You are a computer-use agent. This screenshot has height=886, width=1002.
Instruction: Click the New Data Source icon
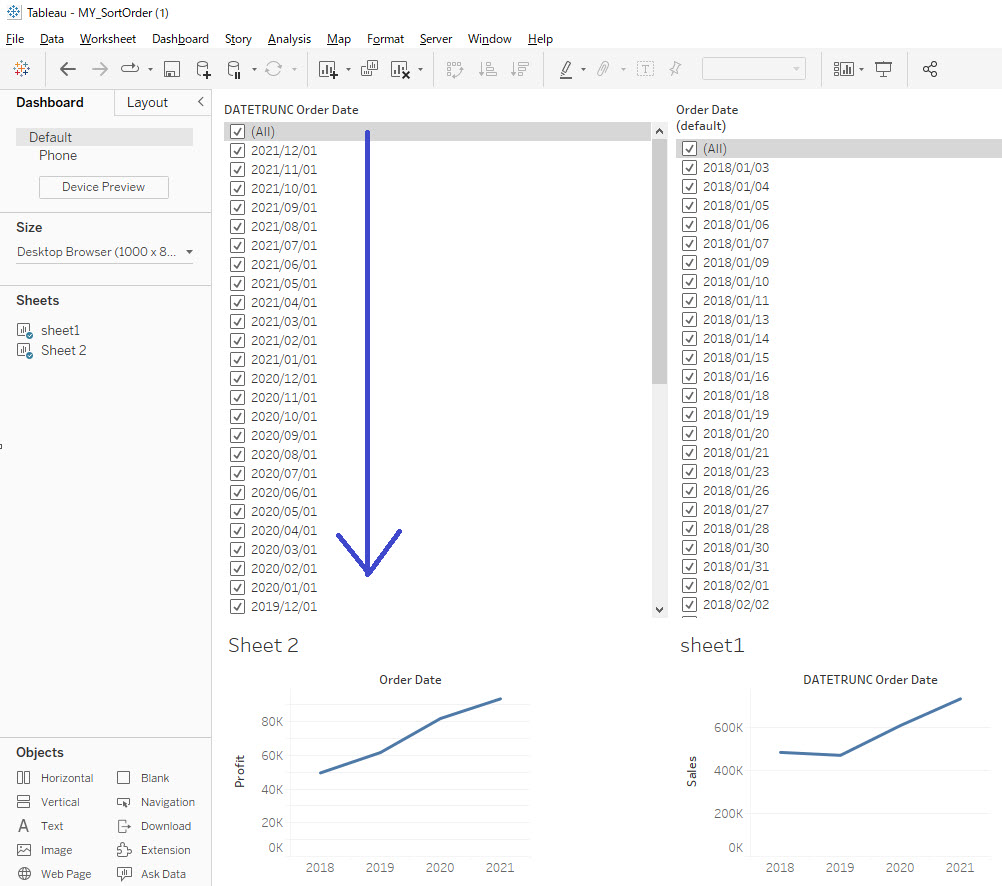[x=203, y=69]
